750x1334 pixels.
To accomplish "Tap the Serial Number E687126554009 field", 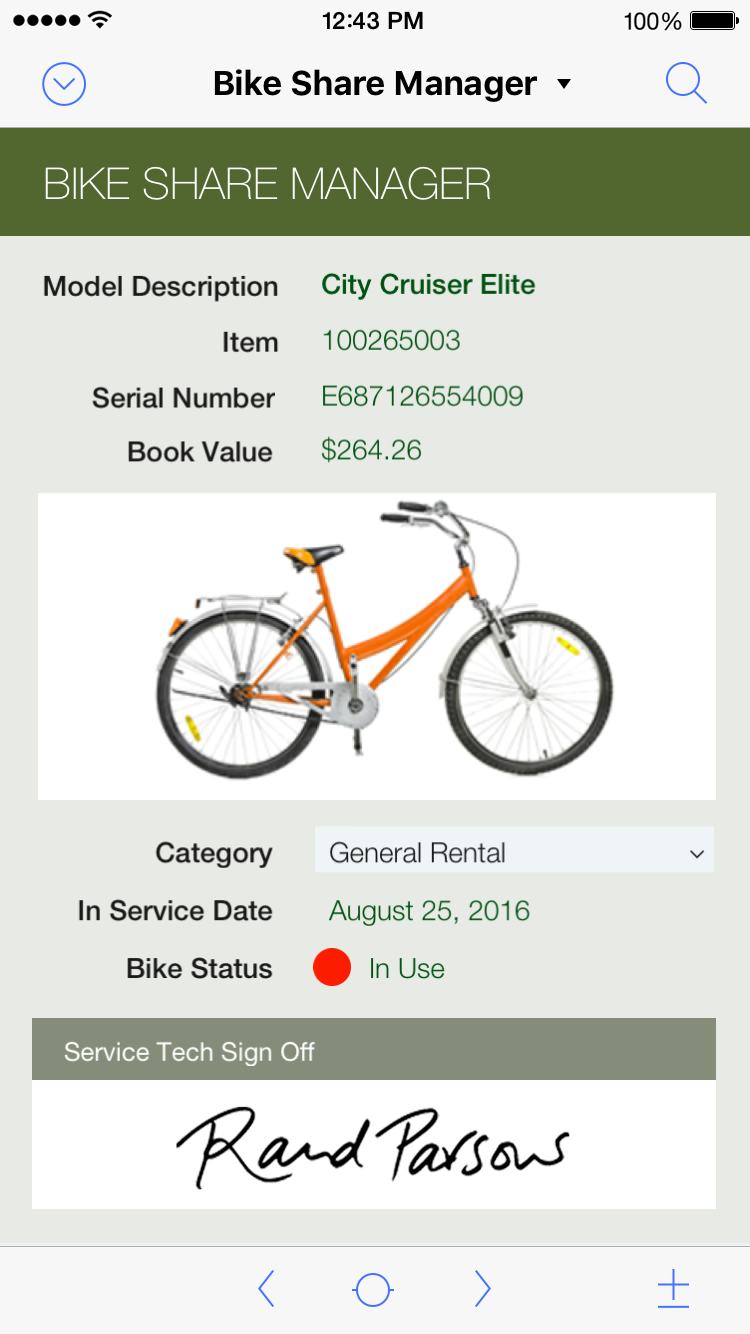I will [x=422, y=396].
